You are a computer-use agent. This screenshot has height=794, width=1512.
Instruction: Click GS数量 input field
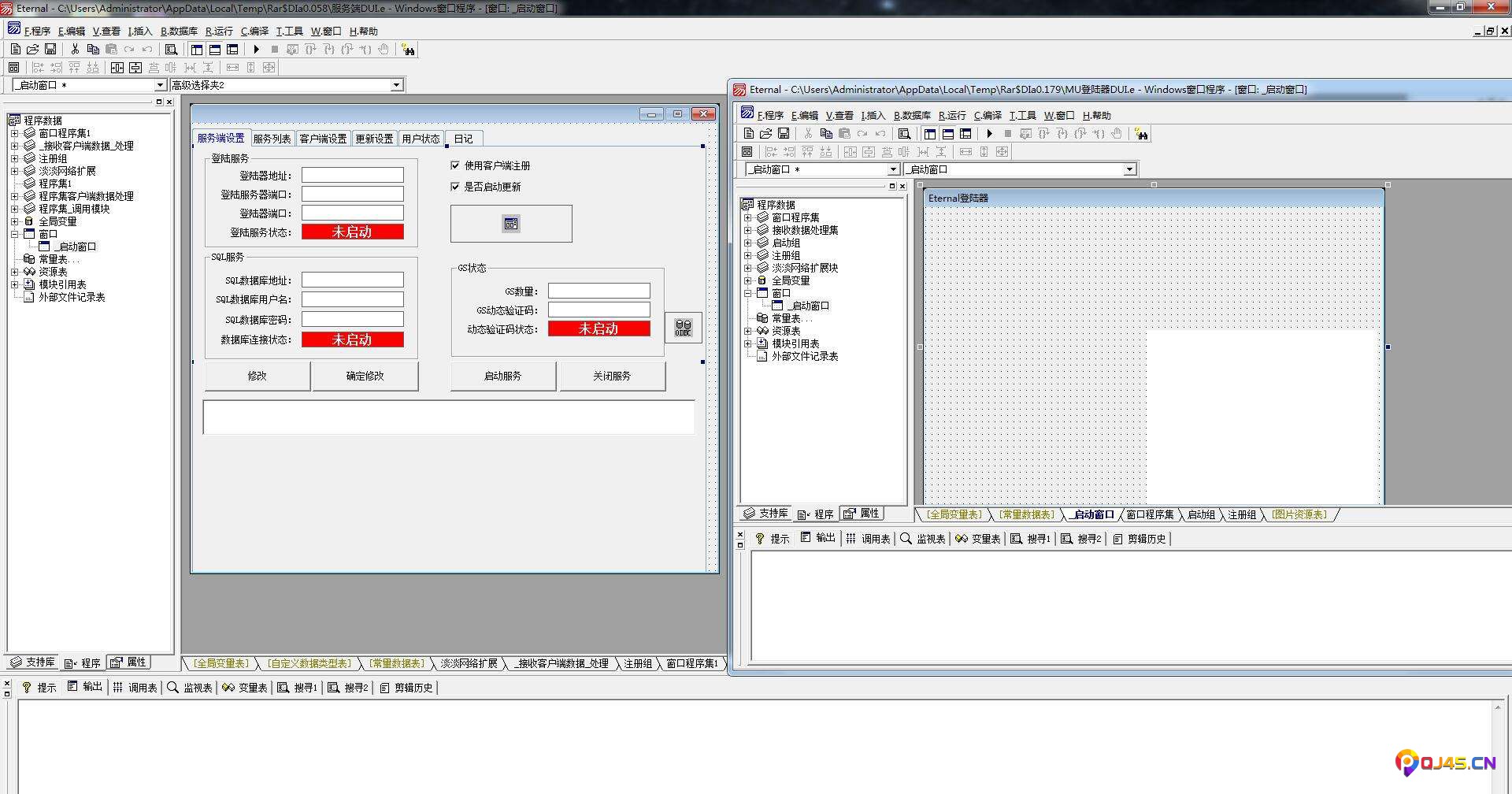click(x=598, y=291)
